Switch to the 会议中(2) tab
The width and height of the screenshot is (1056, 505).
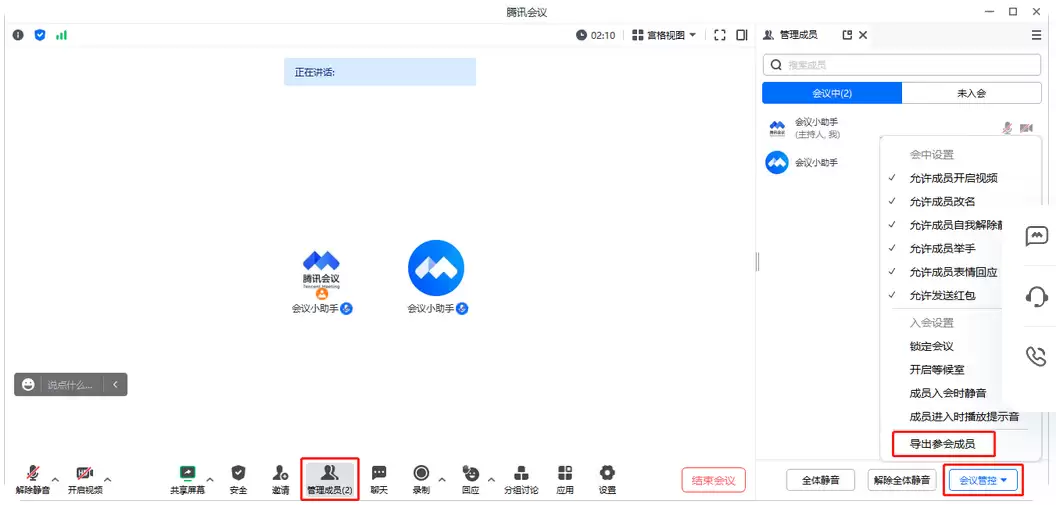(x=832, y=94)
